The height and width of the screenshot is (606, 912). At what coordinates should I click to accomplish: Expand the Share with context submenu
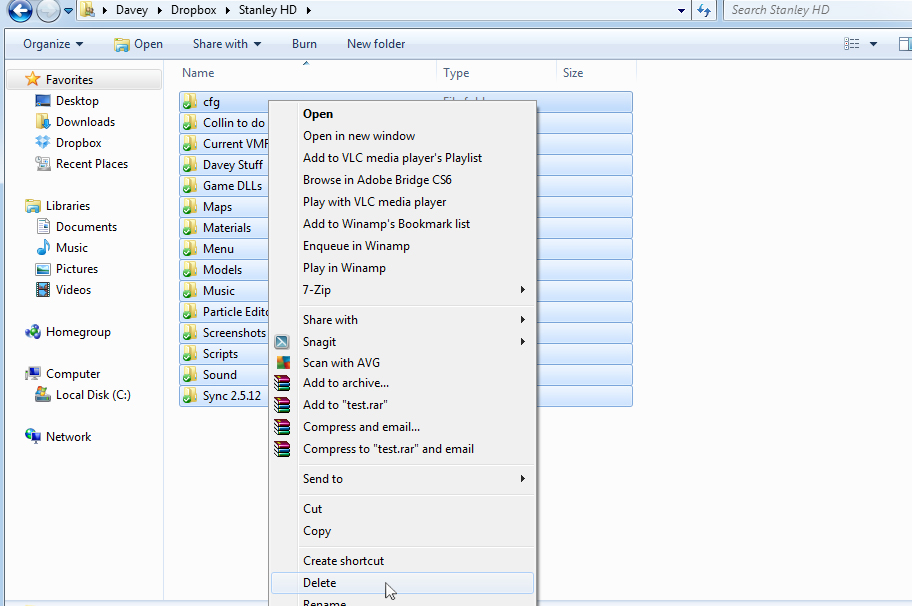(402, 320)
